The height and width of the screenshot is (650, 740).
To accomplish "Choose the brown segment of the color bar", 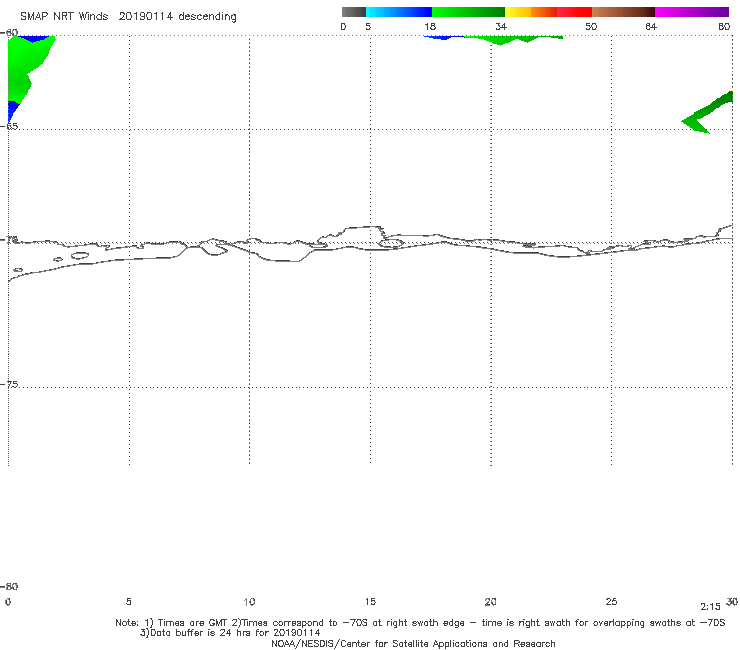I will point(623,12).
